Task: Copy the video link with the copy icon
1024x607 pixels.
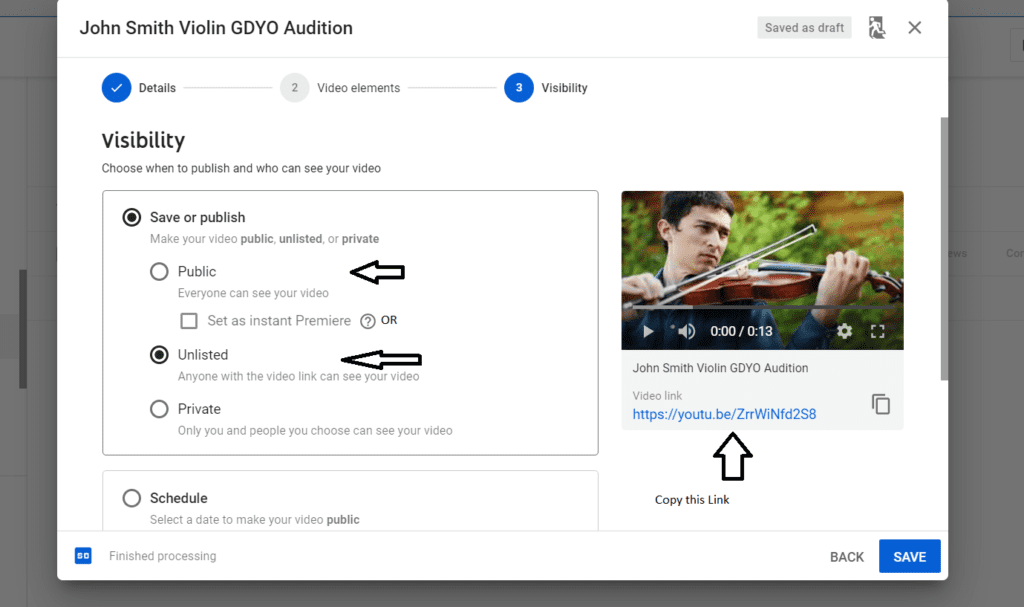Action: tap(880, 404)
